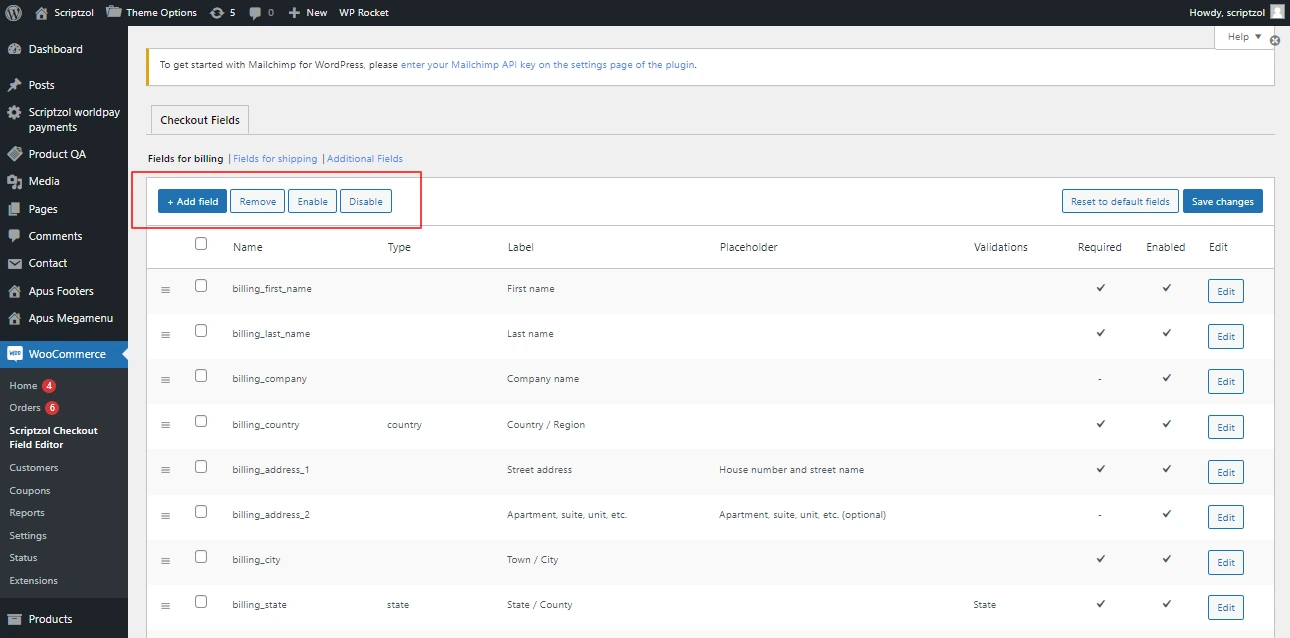The width and height of the screenshot is (1290, 638).
Task: Open the Scriptzol site home icon
Action: click(41, 12)
